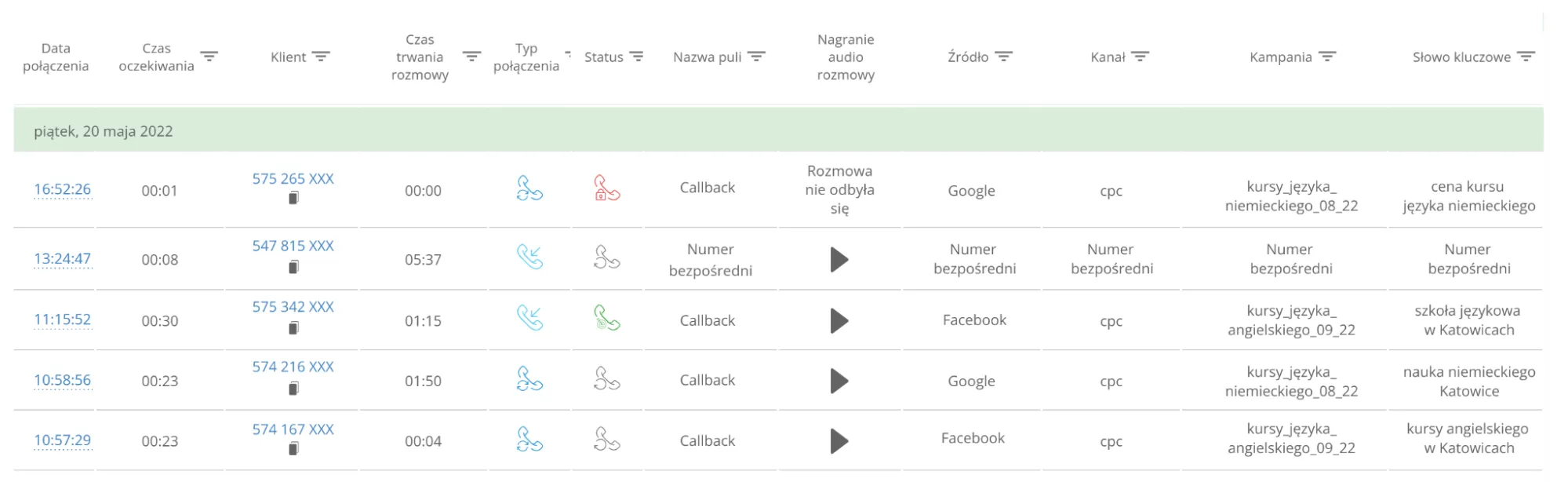Play audio recording of 10:57:29 call

[x=839, y=441]
